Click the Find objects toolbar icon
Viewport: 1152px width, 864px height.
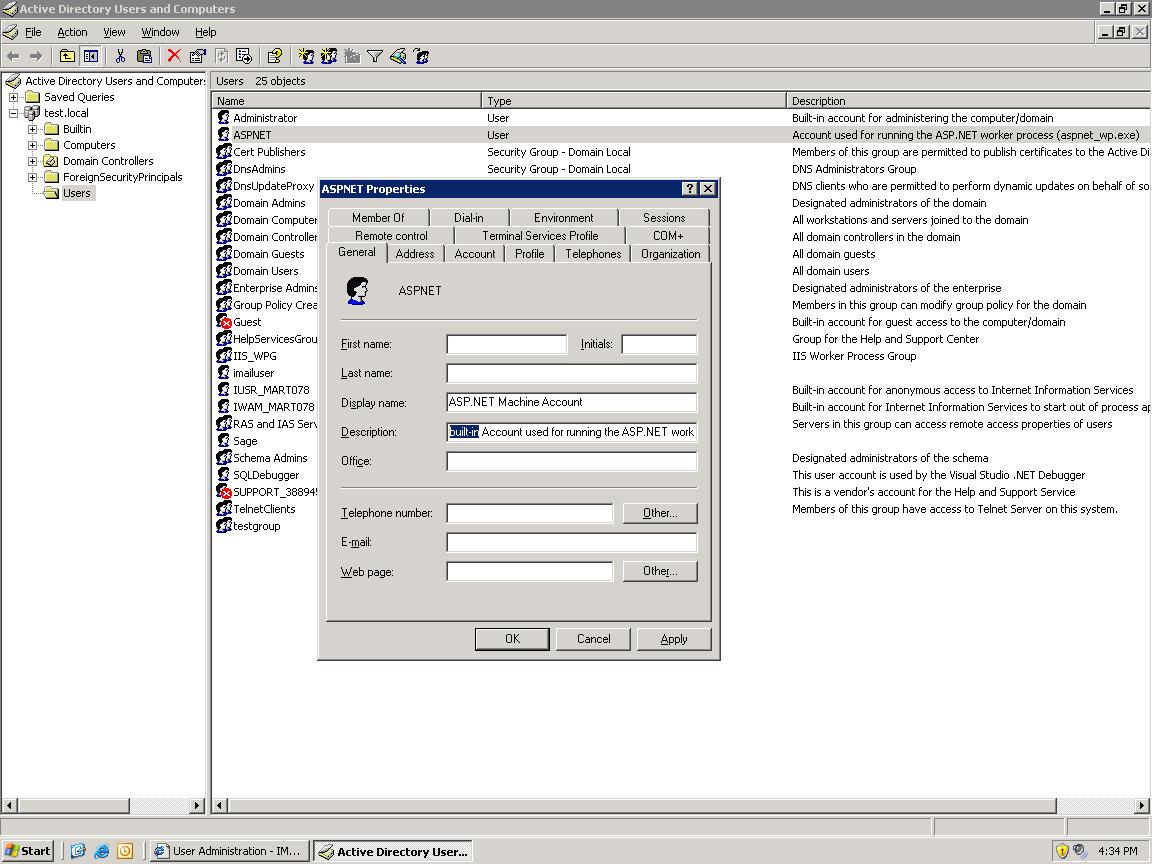397,56
